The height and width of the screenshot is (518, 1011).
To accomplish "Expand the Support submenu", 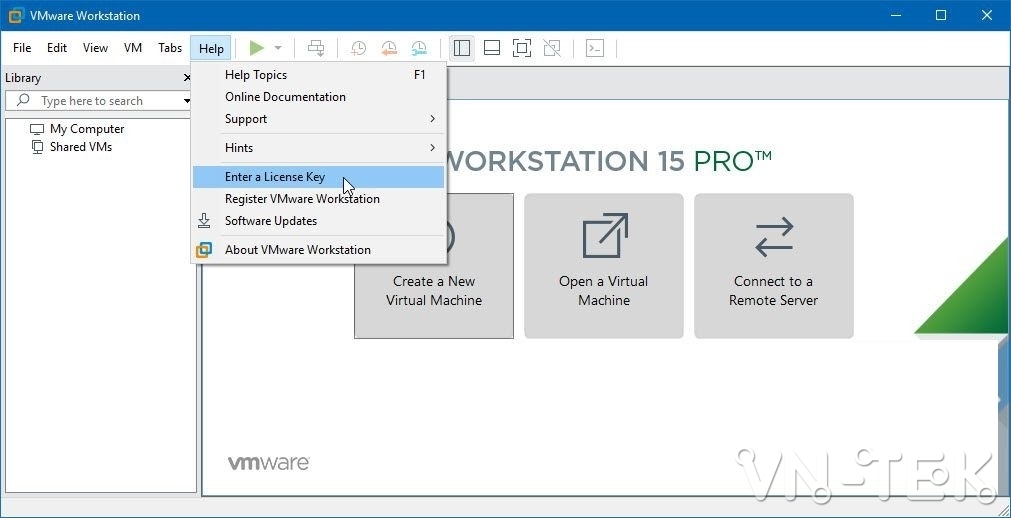I will [319, 119].
